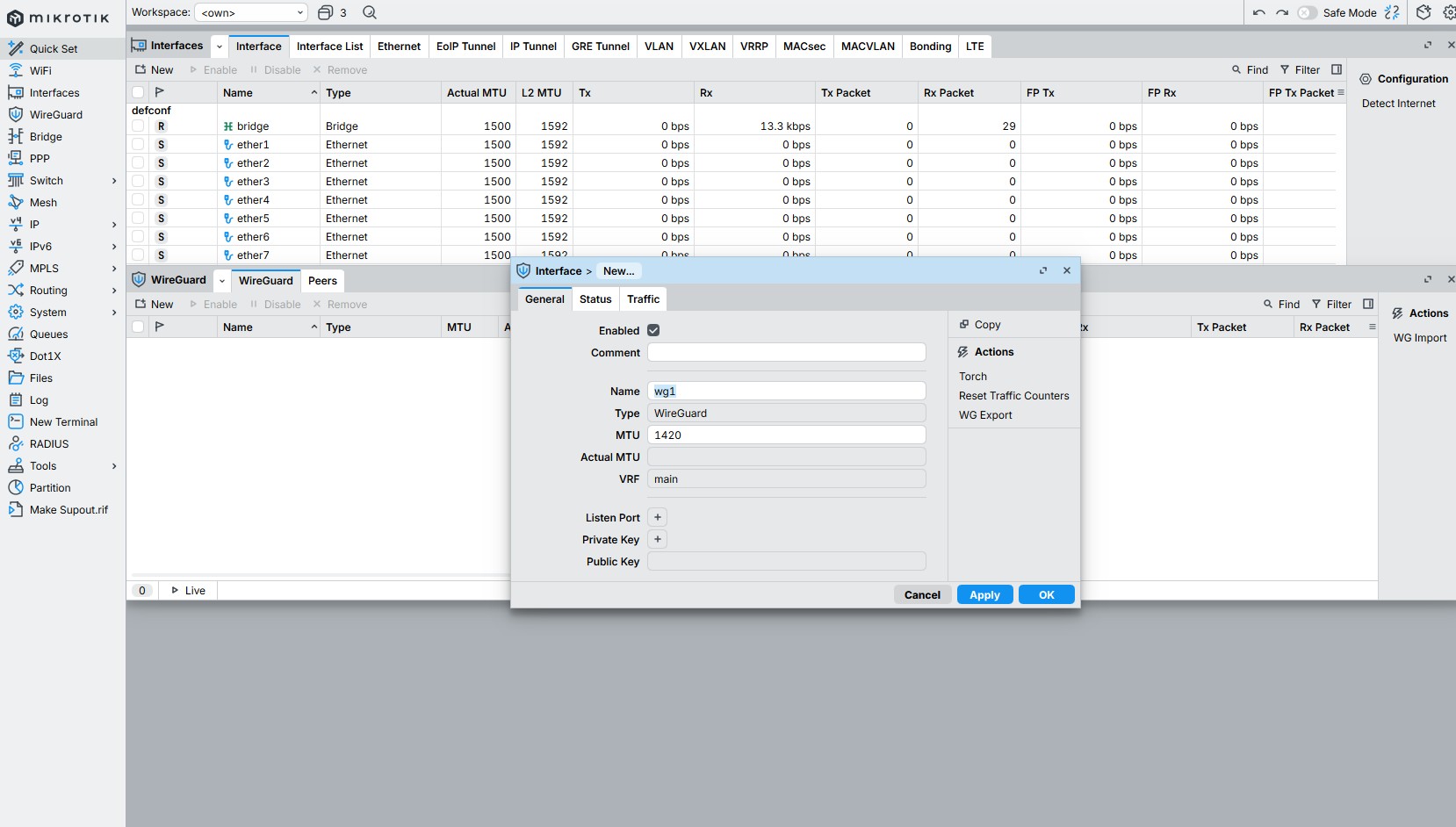1456x827 pixels.
Task: Toggle the Safe Mode switch
Action: pos(1307,12)
